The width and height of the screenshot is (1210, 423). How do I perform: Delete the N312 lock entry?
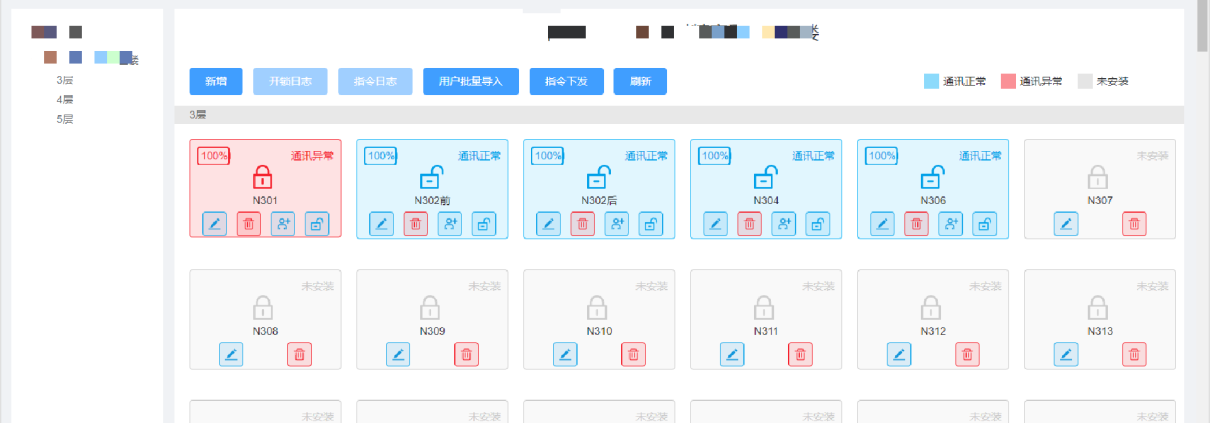click(967, 354)
